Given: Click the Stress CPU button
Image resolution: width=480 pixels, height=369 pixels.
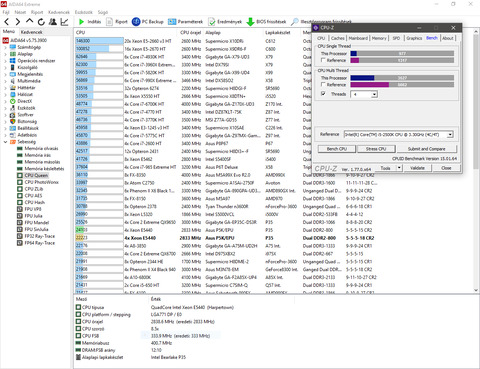Looking at the screenshot, I should click(x=376, y=149).
